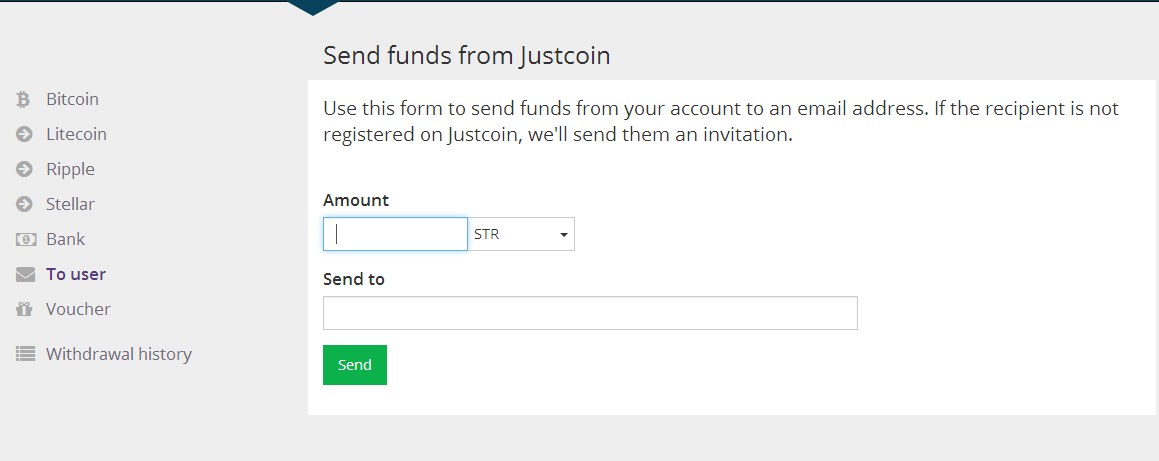1159x461 pixels.
Task: Click the envelope icon beside To user
Action: [25, 275]
